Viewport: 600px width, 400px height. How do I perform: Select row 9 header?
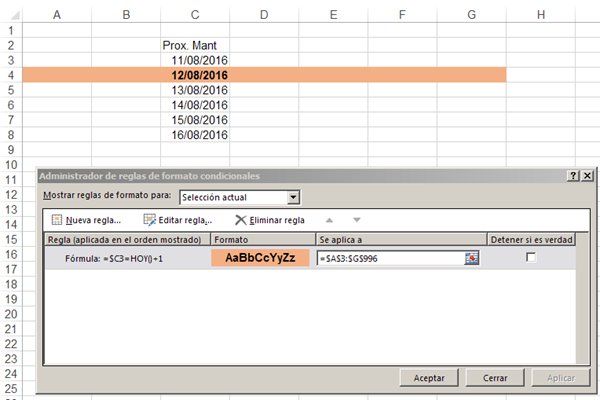tap(11, 150)
